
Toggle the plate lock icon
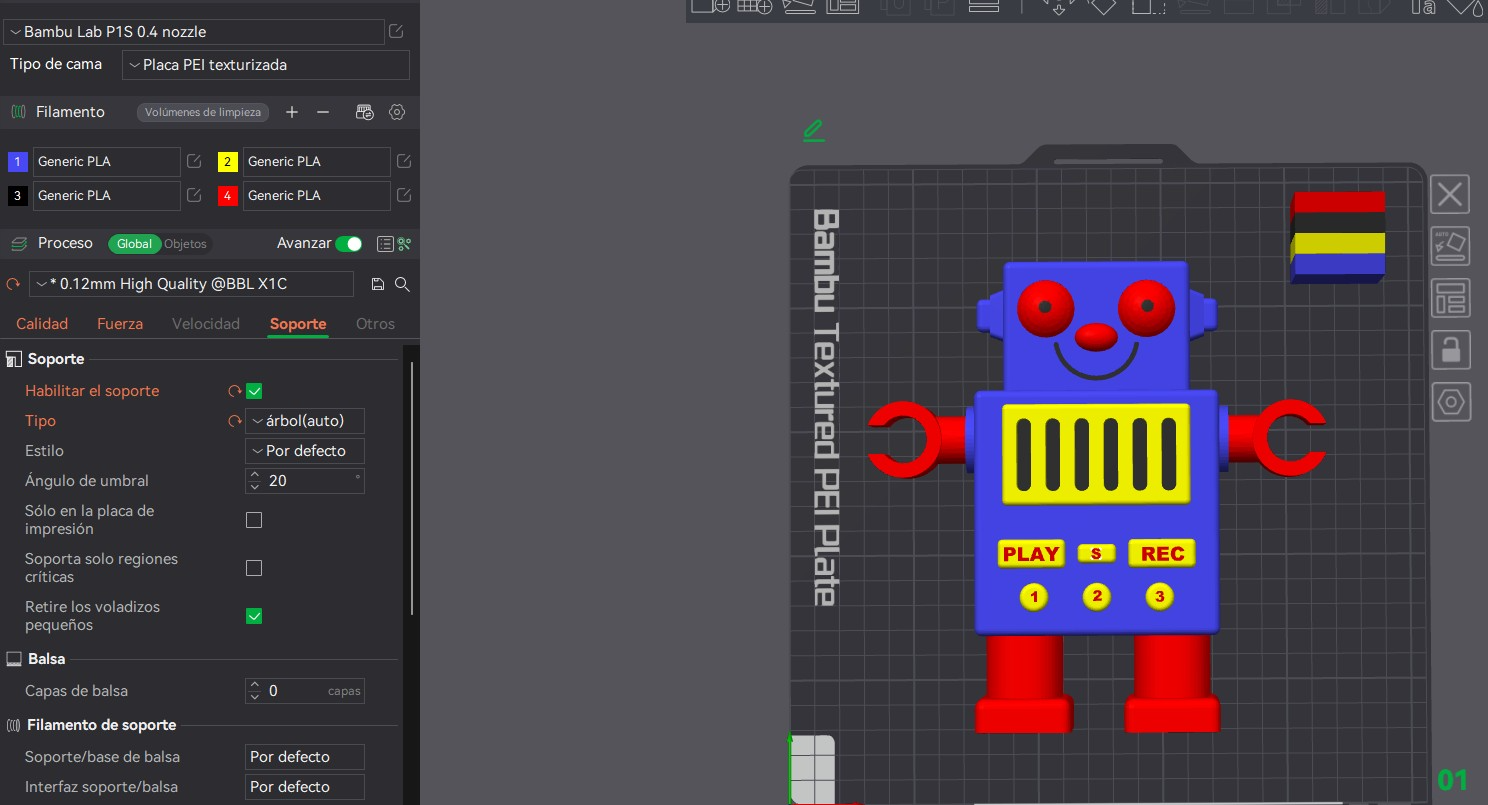[x=1450, y=350]
